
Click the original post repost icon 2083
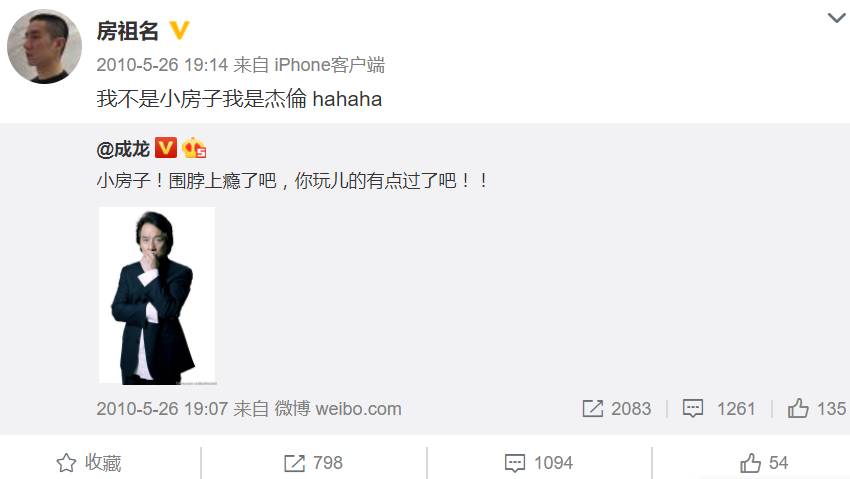click(616, 409)
